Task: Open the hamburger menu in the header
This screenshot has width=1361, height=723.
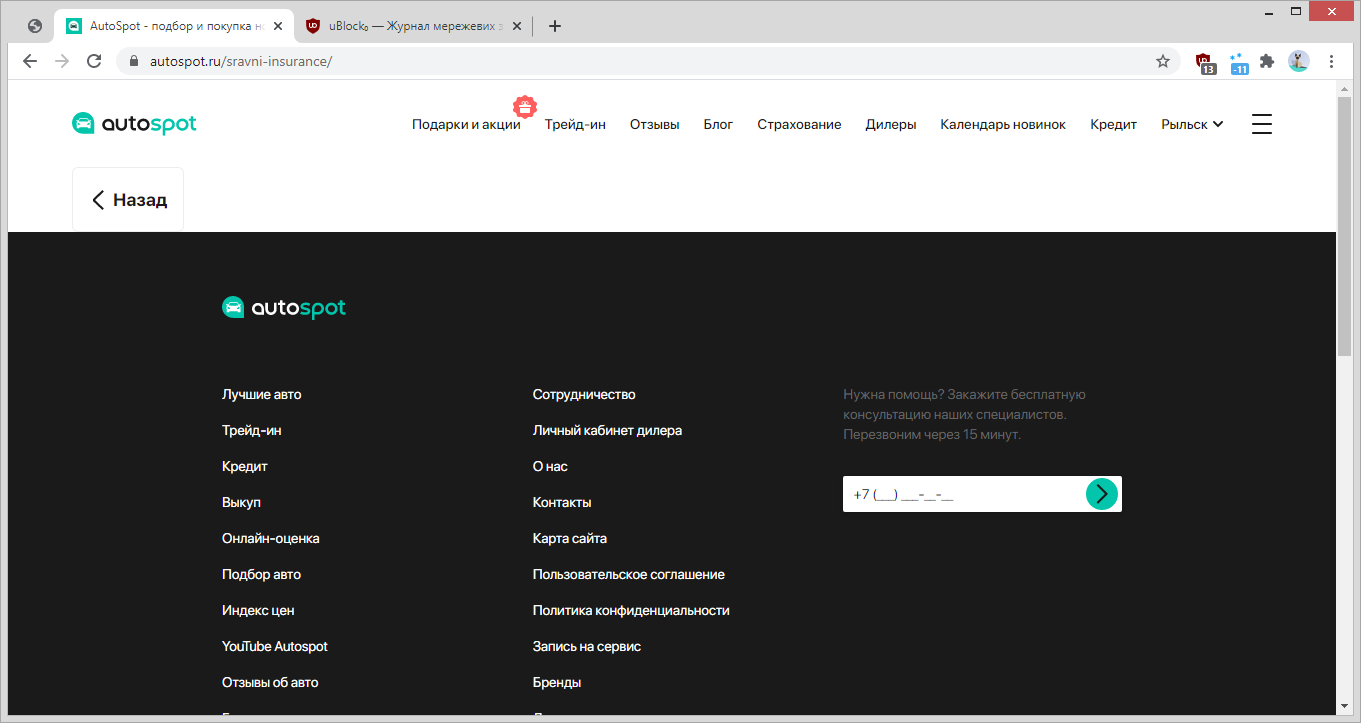Action: pos(1261,124)
